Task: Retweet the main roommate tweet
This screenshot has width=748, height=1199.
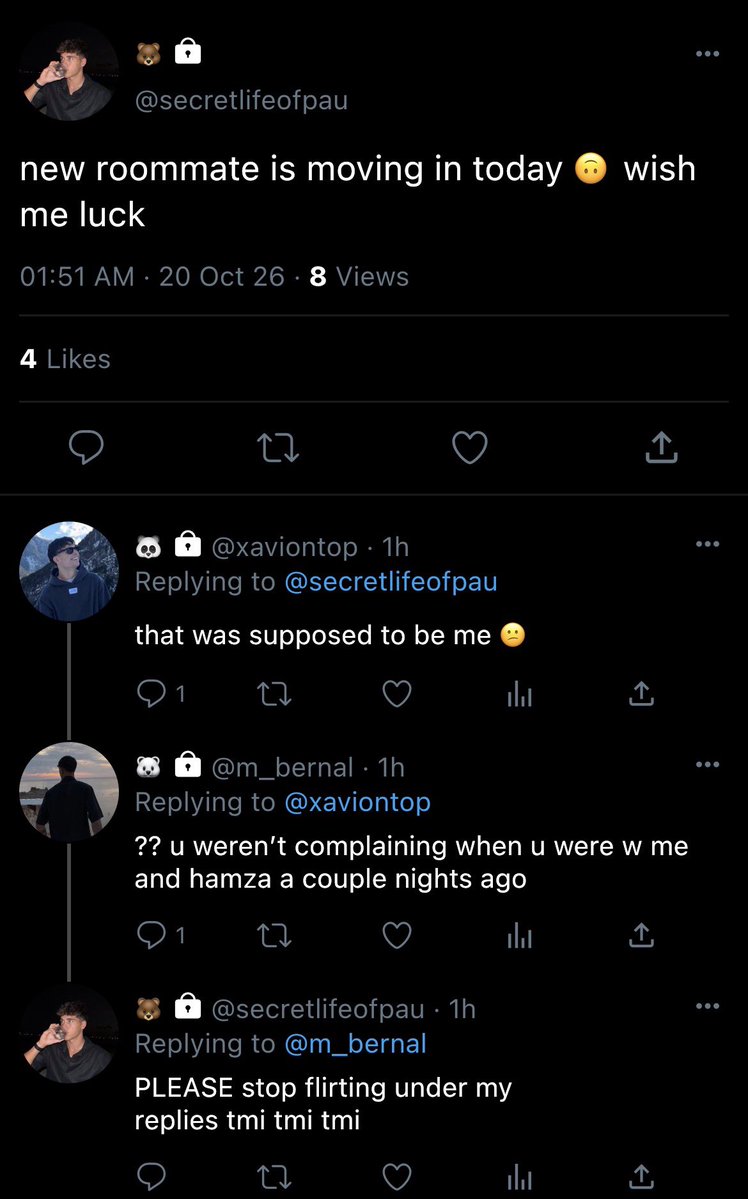Action: coord(278,448)
